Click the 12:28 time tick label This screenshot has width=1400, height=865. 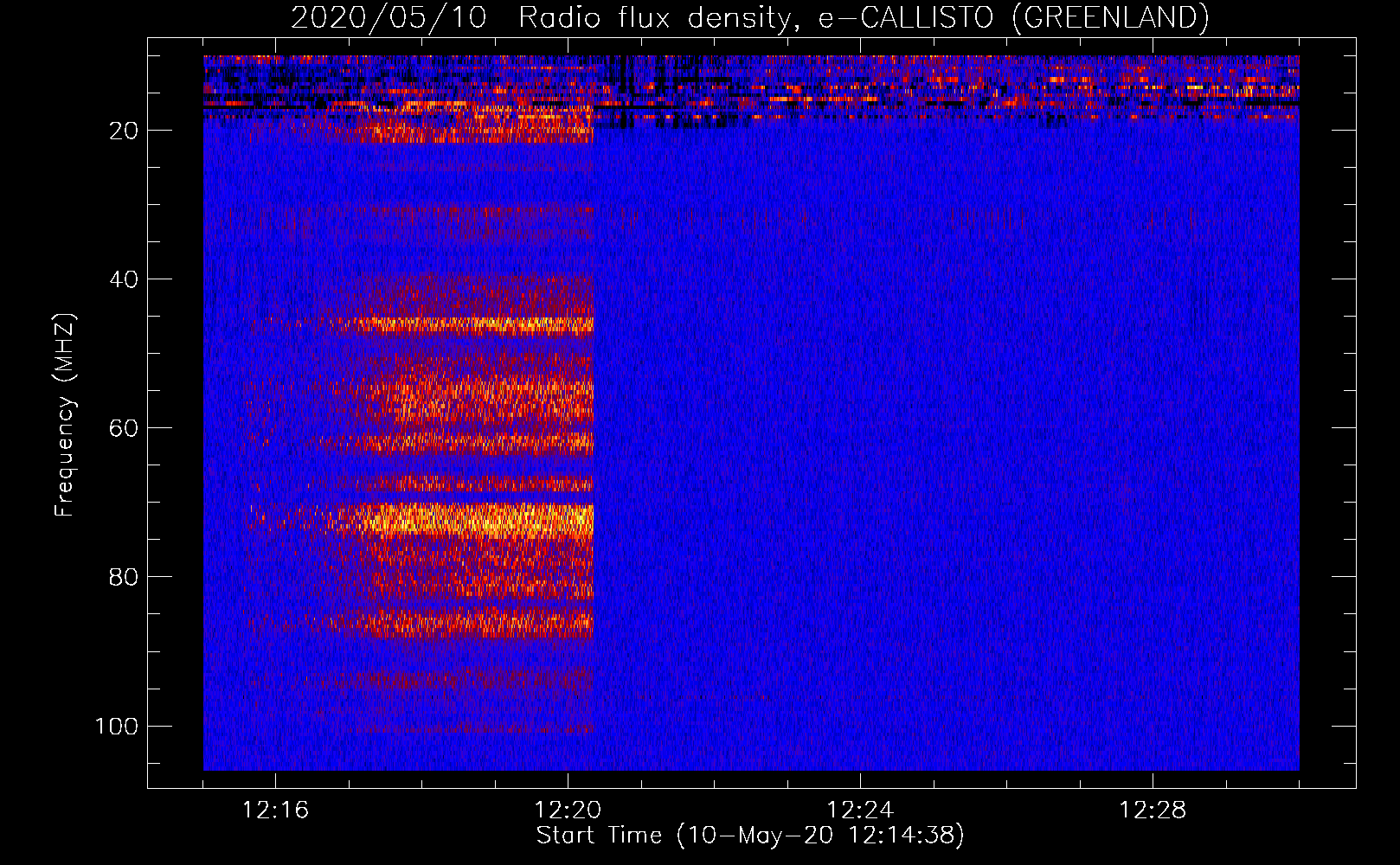point(1153,811)
